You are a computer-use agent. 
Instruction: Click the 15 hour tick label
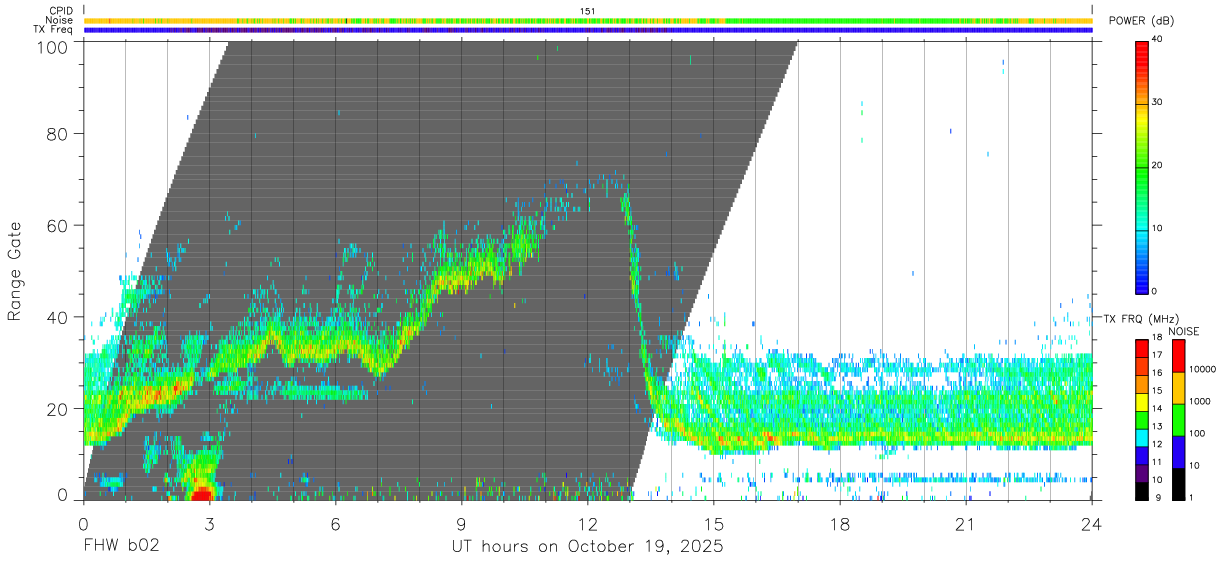pos(714,523)
